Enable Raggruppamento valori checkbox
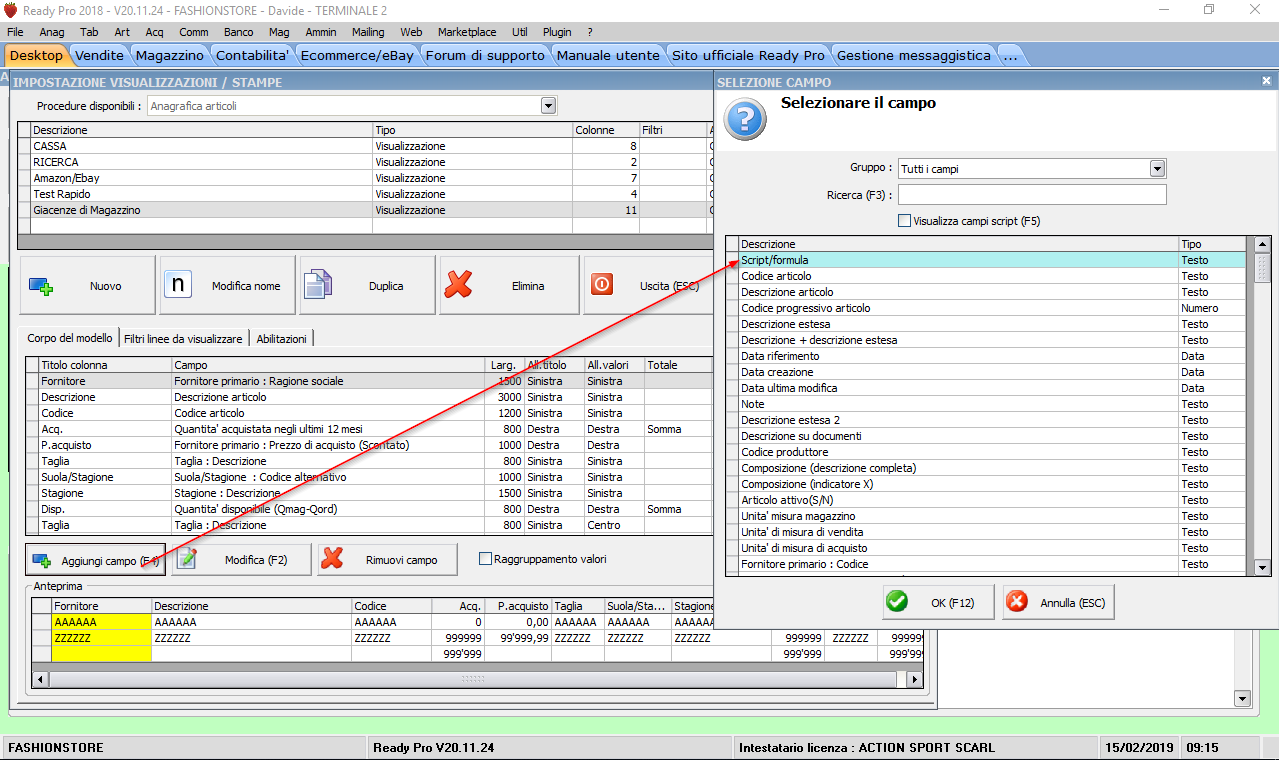The width and height of the screenshot is (1279, 760). click(486, 559)
